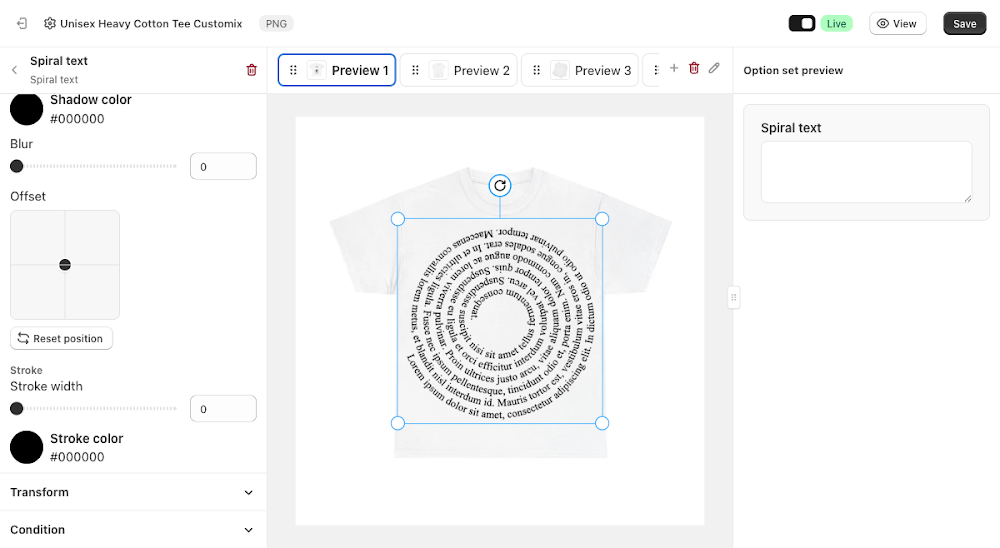Expand the Transform section
Viewport: 1000px width, 548px height.
(133, 492)
